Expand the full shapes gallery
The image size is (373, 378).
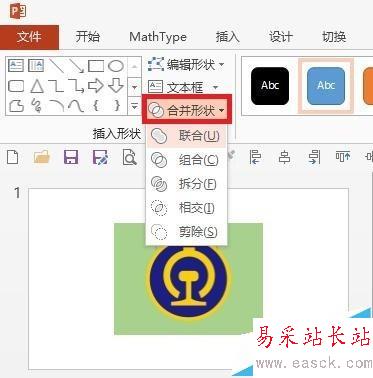tap(135, 106)
